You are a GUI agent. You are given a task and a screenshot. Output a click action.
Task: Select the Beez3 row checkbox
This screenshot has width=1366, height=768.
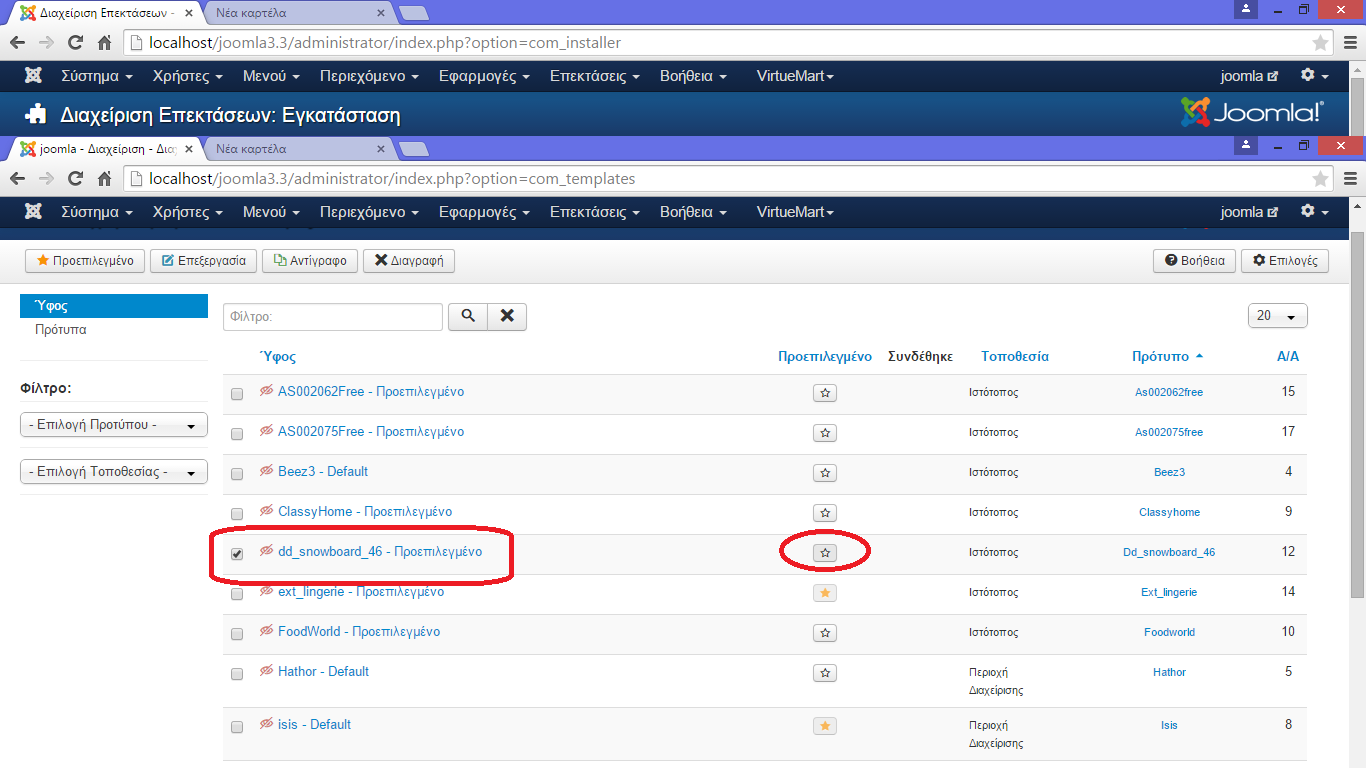click(237, 474)
